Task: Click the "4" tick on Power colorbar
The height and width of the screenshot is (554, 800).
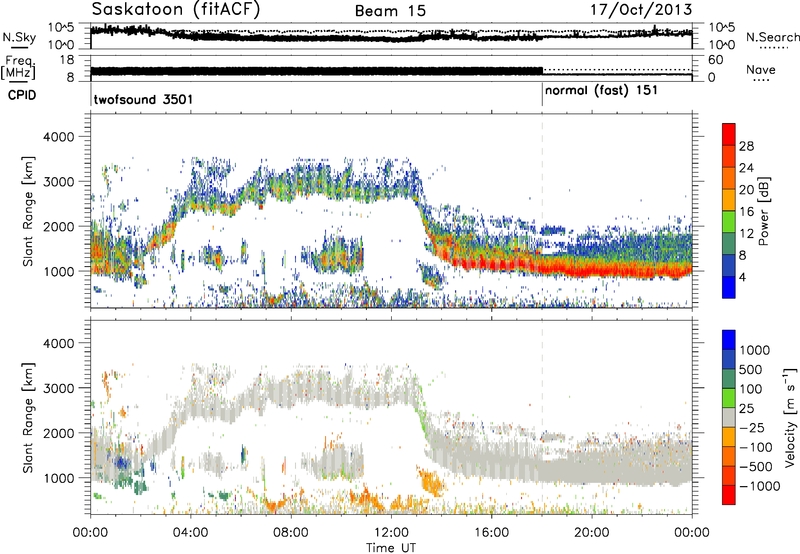Action: [x=742, y=278]
